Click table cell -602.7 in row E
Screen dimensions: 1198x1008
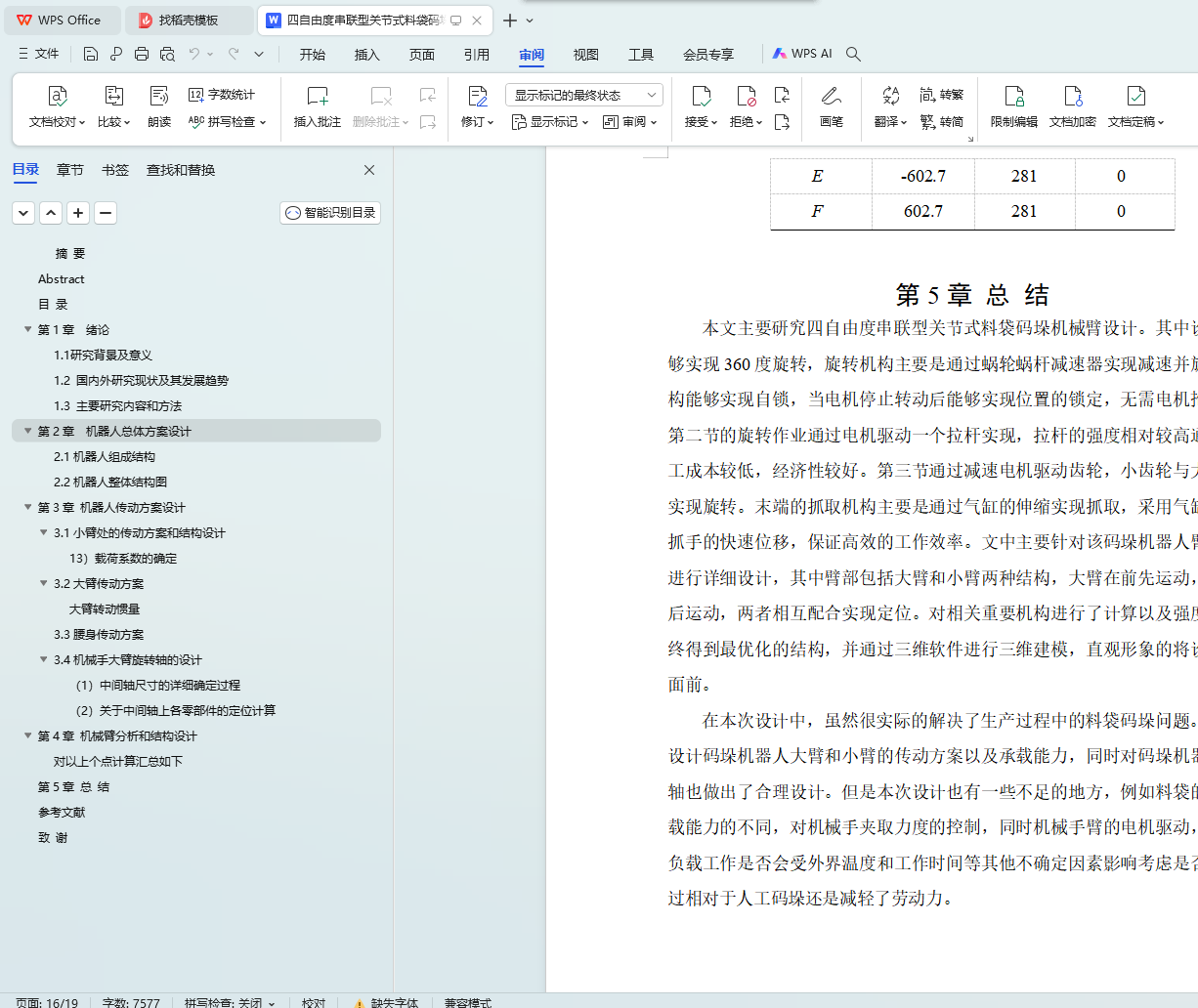pos(922,176)
